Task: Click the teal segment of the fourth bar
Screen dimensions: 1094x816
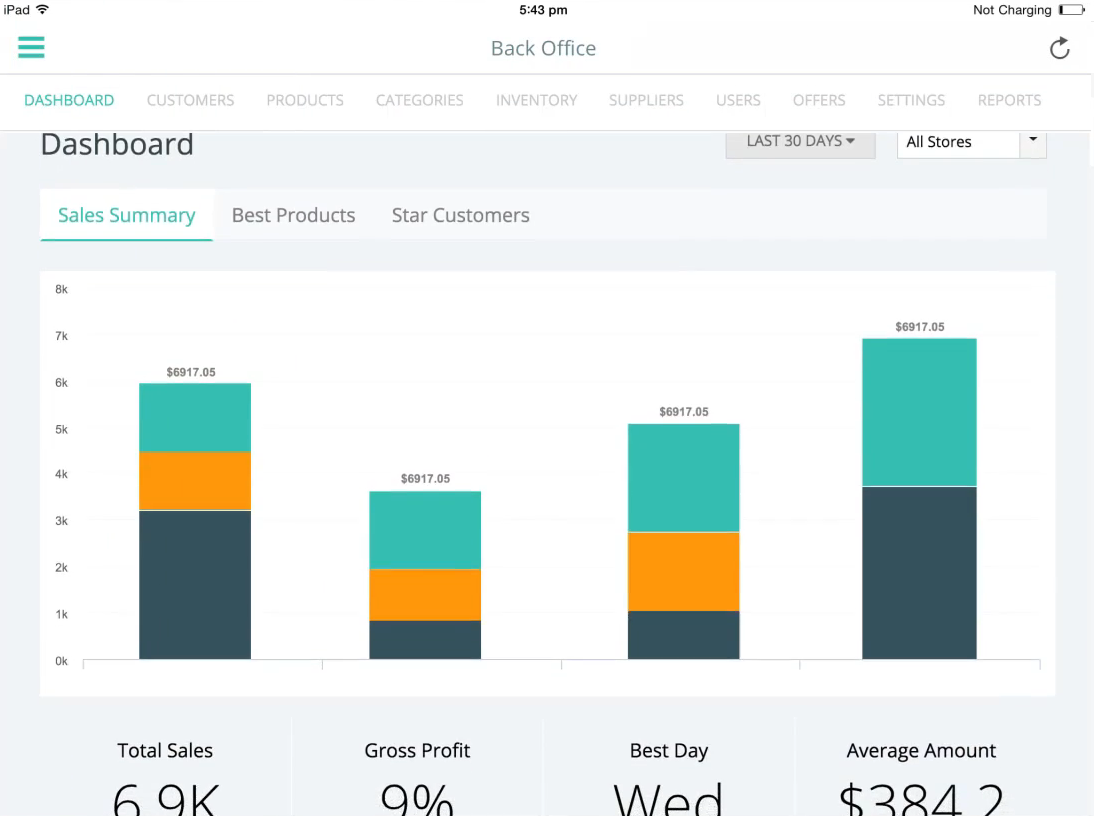Action: coord(919,412)
